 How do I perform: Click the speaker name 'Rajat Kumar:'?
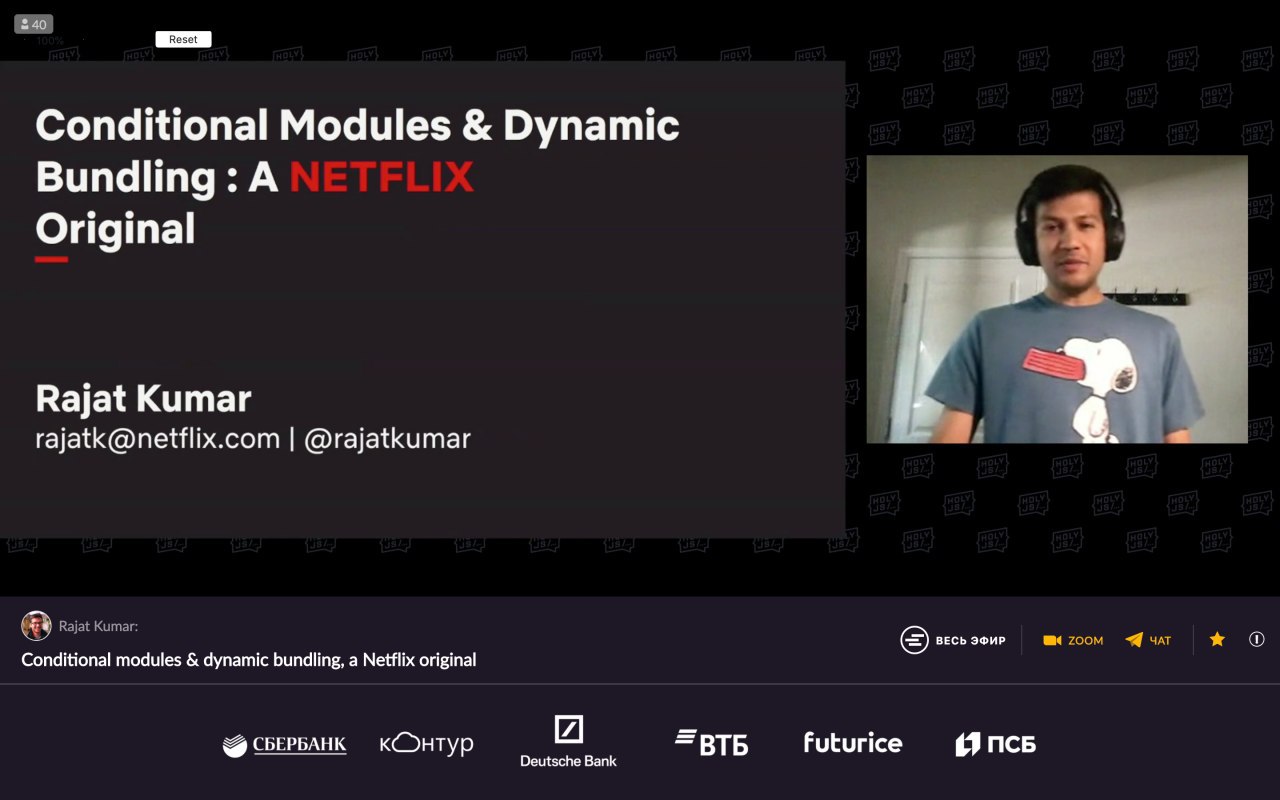(x=98, y=626)
